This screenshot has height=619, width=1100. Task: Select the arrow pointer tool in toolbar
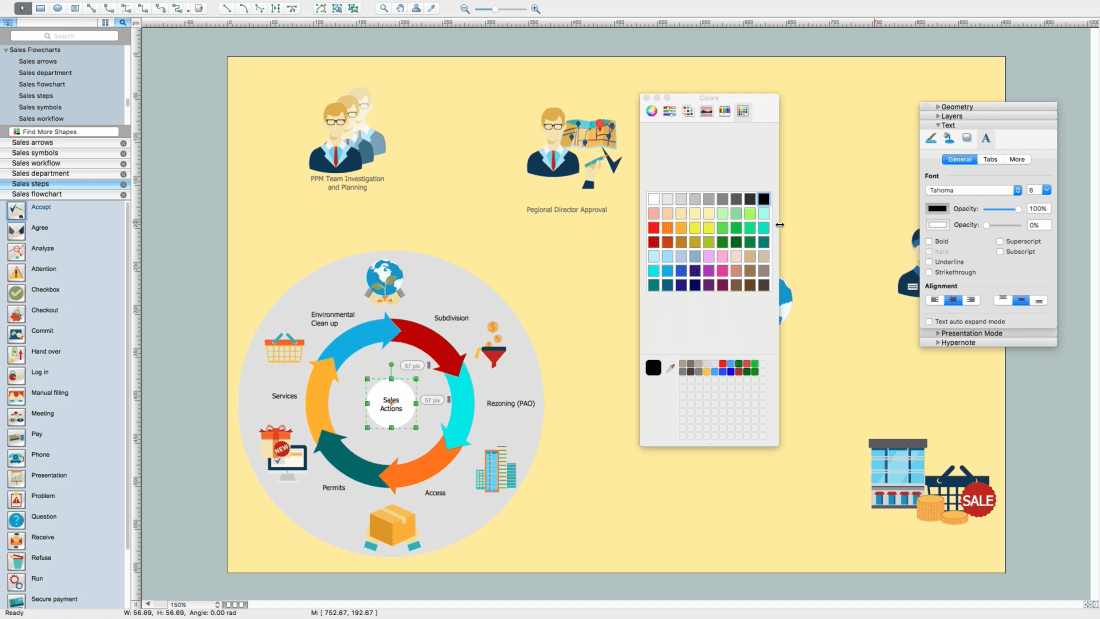tap(22, 8)
